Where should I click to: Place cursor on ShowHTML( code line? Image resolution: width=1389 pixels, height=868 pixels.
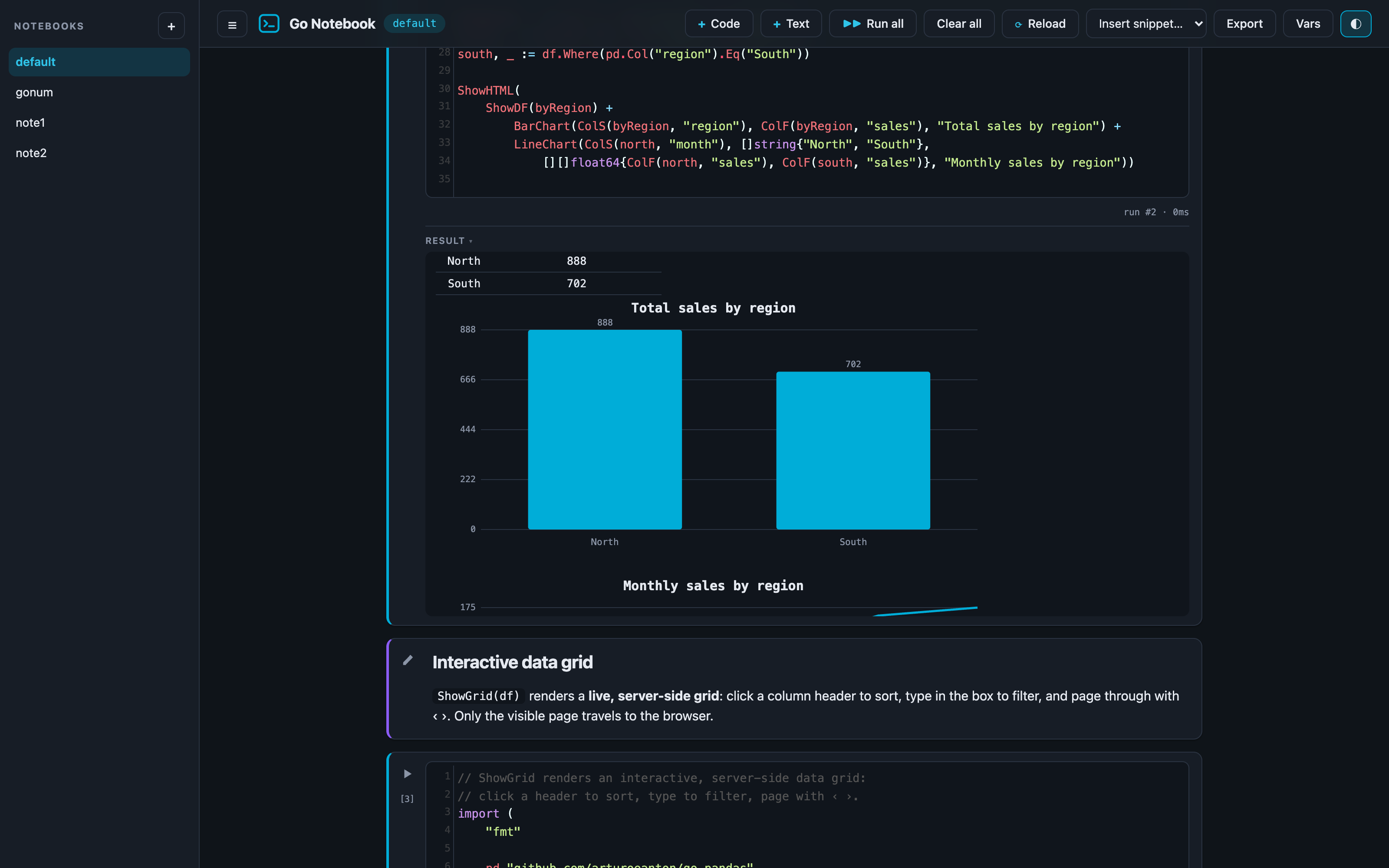coord(488,91)
